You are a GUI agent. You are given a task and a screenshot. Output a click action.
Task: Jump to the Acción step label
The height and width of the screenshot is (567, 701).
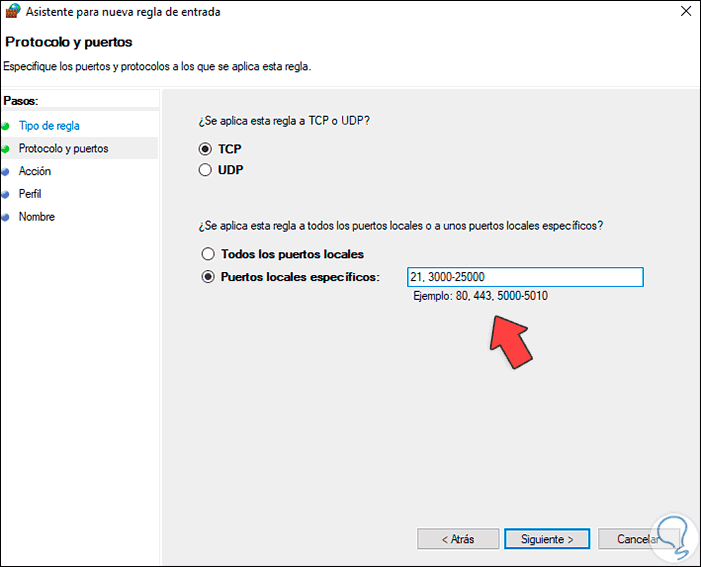[x=35, y=172]
